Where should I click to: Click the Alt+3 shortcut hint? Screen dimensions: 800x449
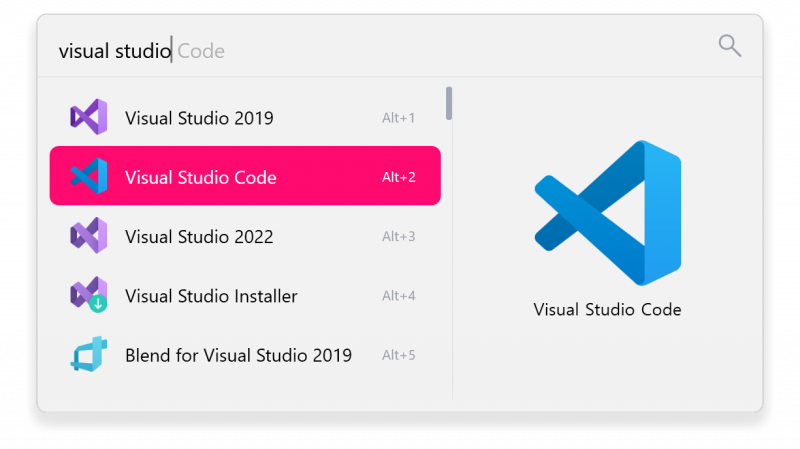tap(398, 237)
